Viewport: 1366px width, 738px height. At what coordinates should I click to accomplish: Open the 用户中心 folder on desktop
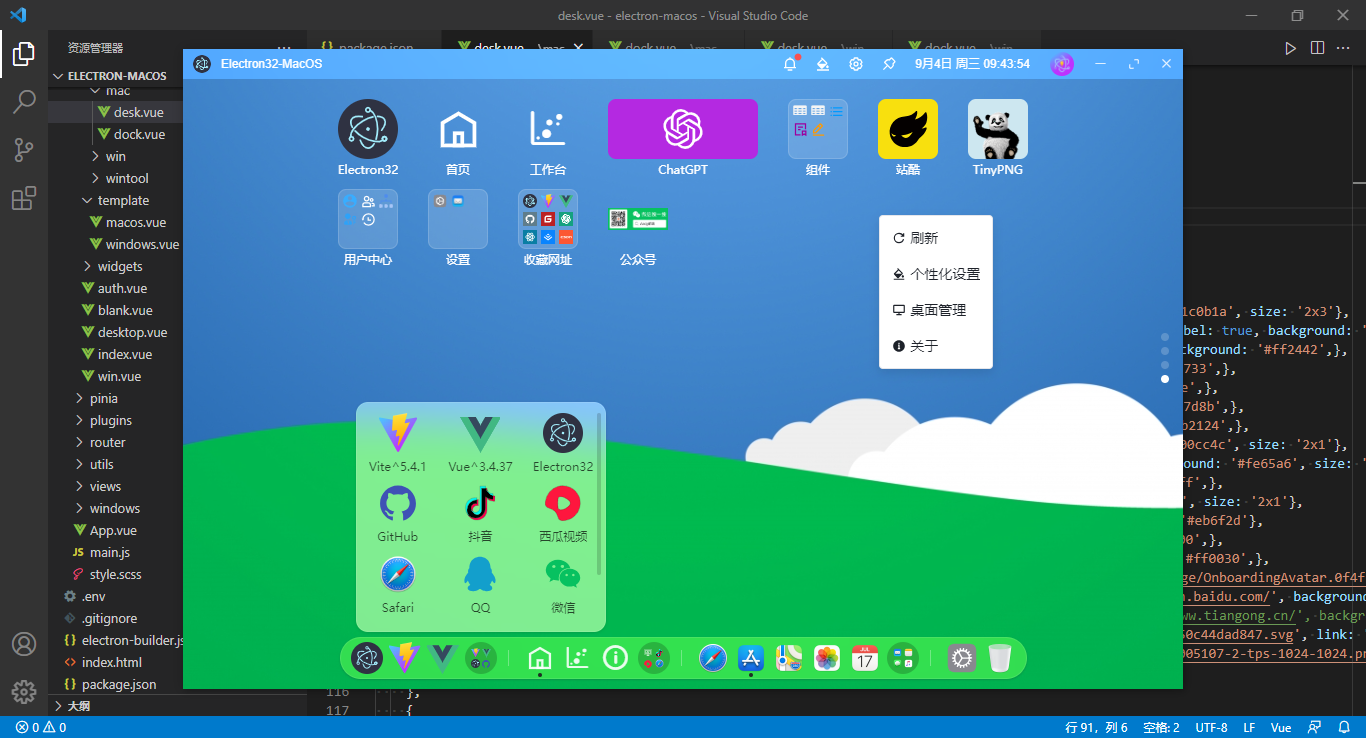point(368,219)
